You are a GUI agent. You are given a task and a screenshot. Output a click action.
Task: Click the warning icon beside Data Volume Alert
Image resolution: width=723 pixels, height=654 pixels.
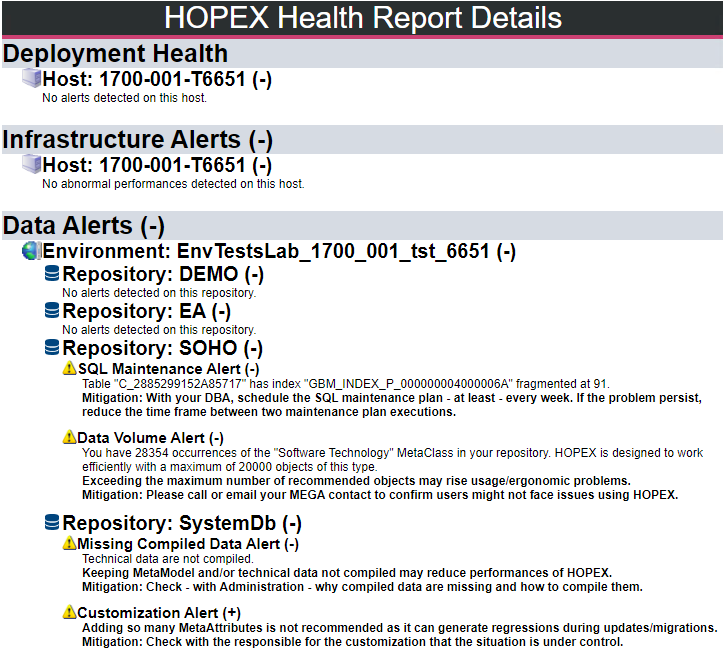pos(69,437)
